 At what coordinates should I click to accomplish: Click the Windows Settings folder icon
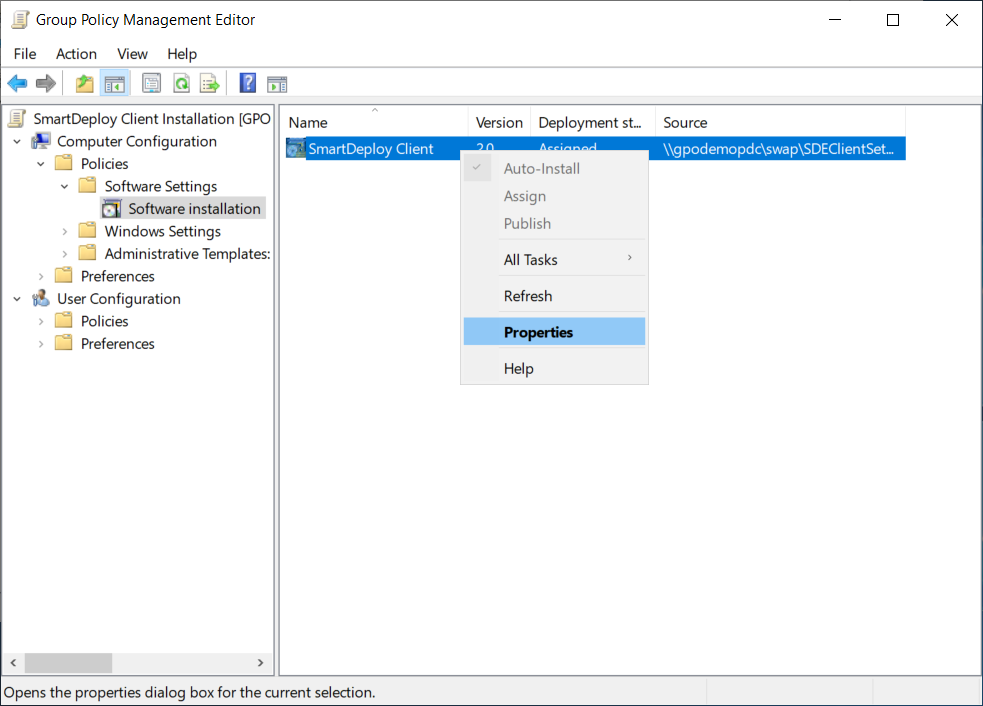point(88,231)
